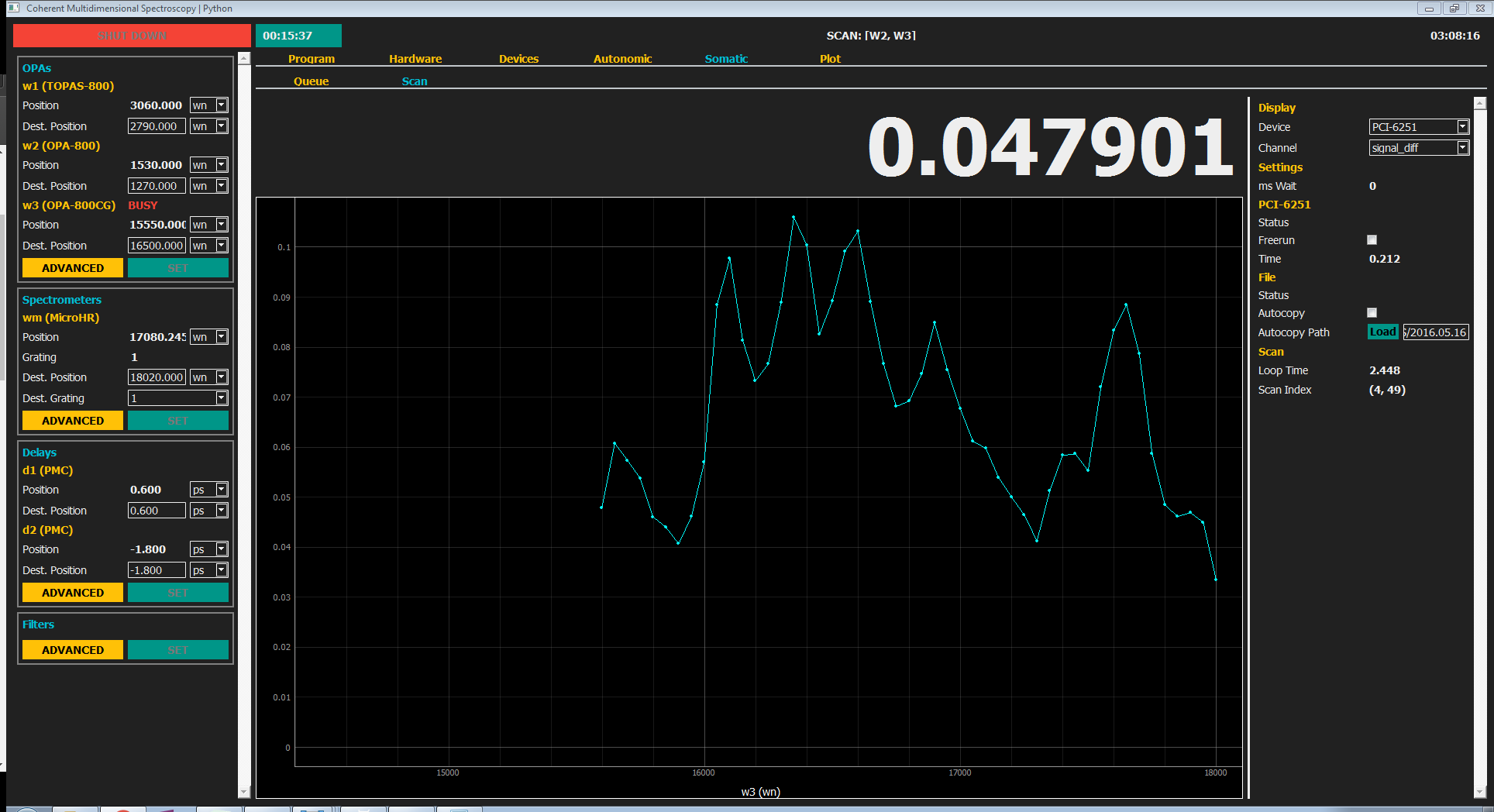Go to the Autonomic tab
The height and width of the screenshot is (812, 1494).
[x=622, y=59]
